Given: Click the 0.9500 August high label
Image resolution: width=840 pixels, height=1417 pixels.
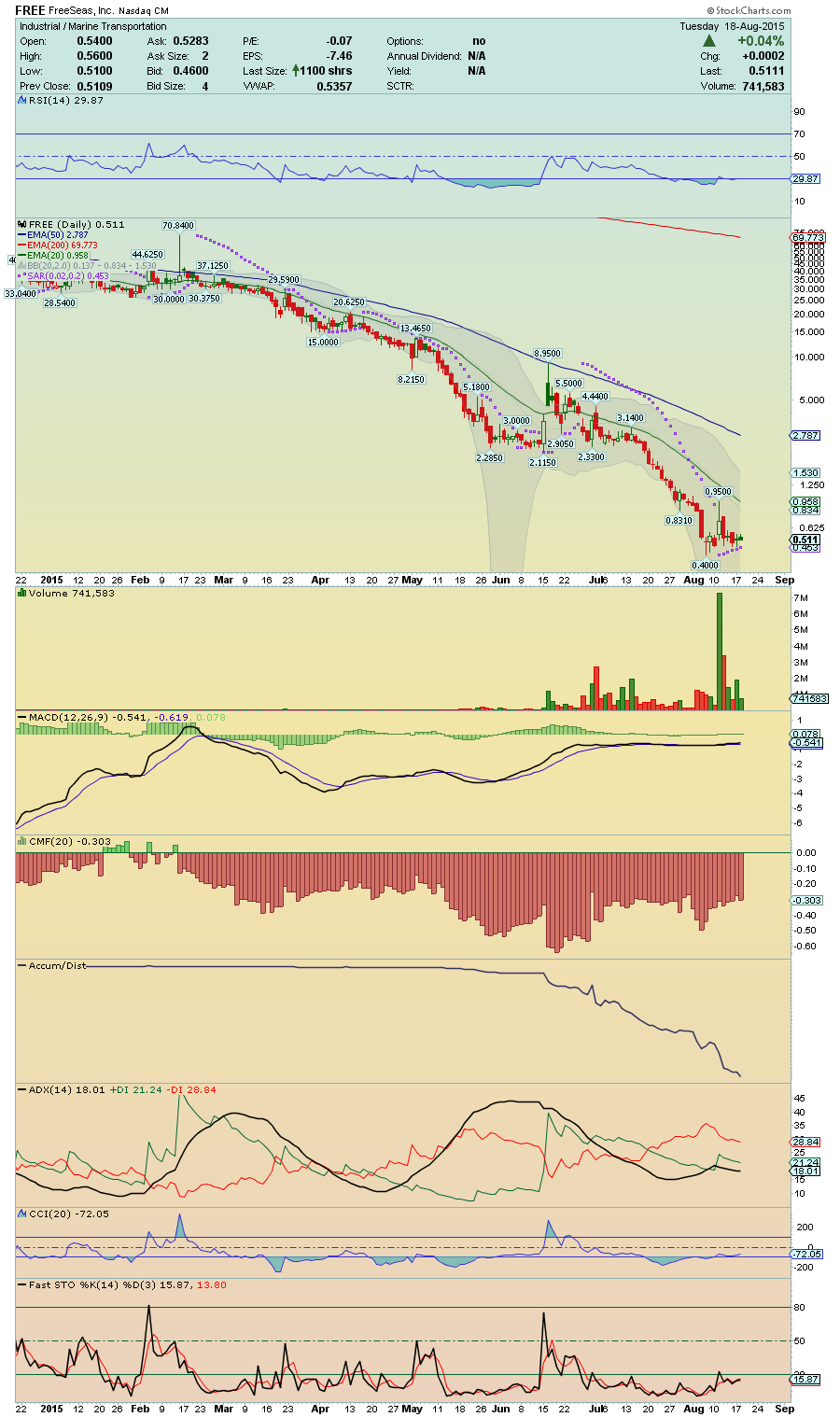Looking at the screenshot, I should [x=718, y=492].
